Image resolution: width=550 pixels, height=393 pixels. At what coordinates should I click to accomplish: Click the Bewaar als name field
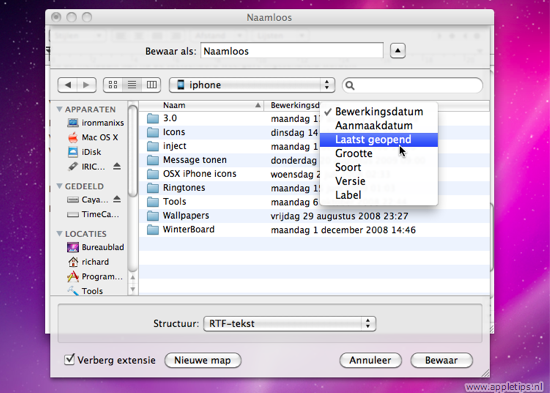pyautogui.click(x=292, y=51)
